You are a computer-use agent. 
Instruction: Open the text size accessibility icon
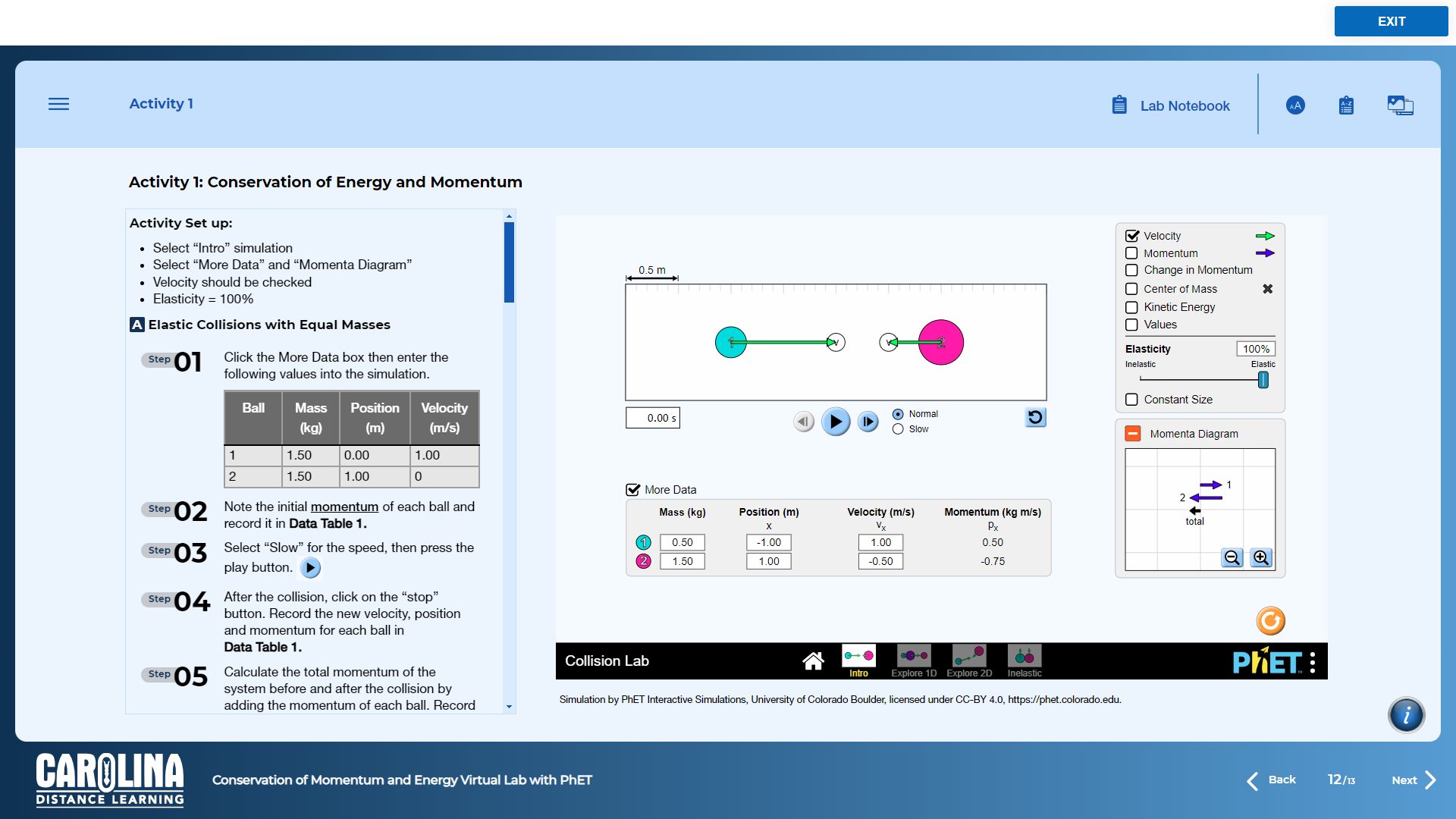coord(1295,105)
